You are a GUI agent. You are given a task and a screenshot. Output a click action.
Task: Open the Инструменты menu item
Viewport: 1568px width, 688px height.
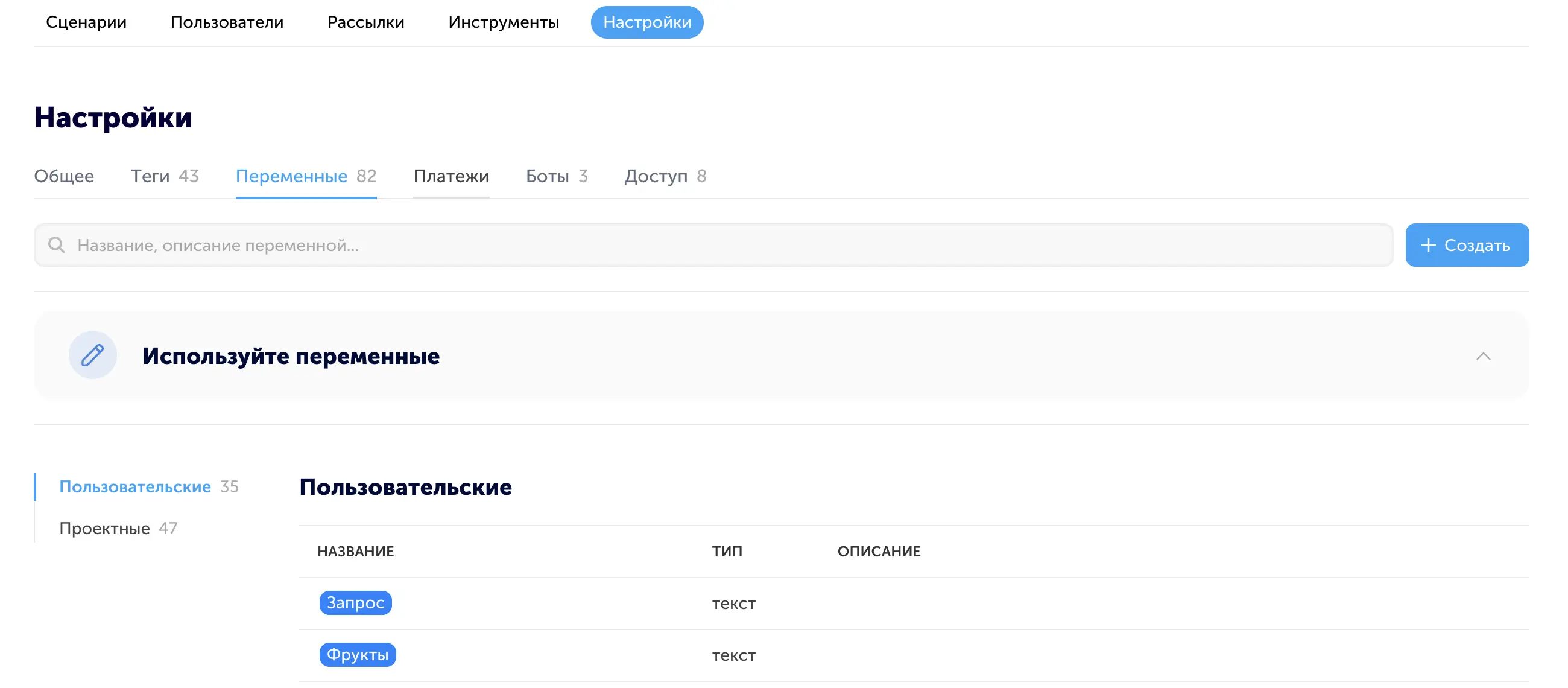[504, 22]
